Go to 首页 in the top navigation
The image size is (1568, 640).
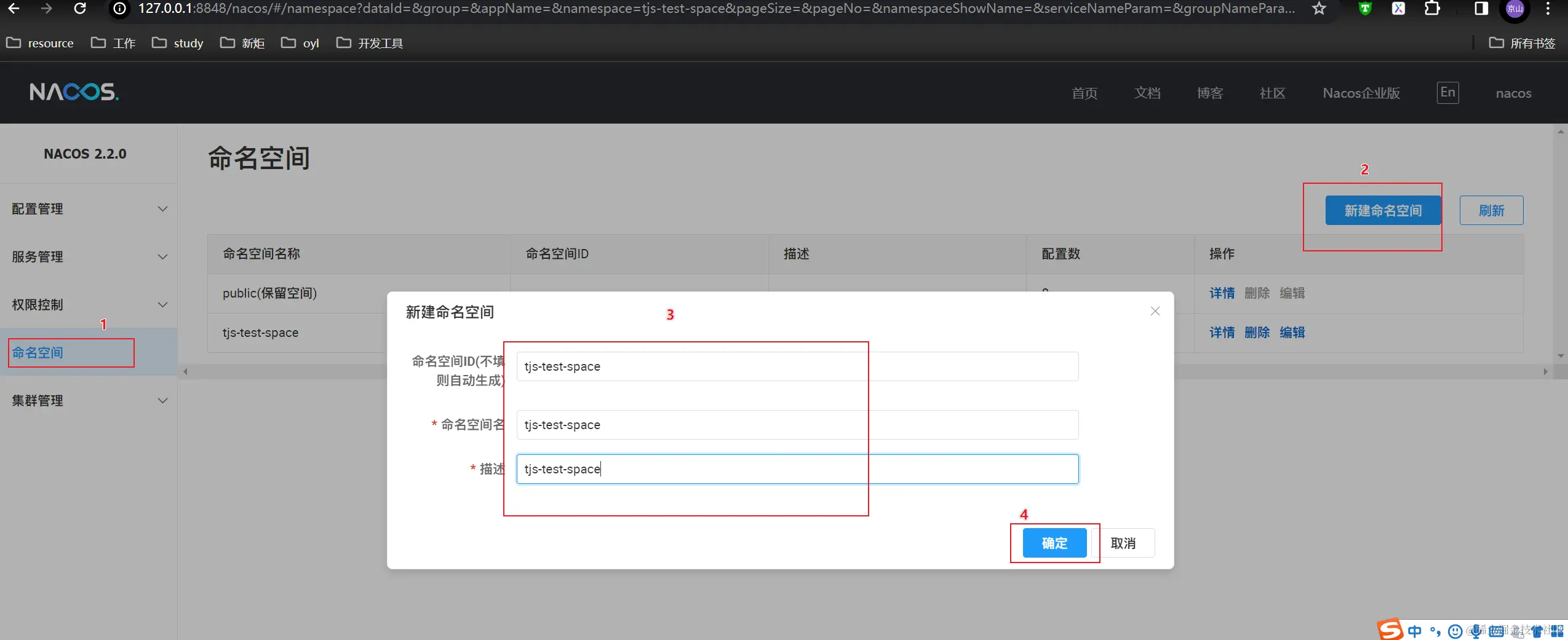[x=1084, y=93]
